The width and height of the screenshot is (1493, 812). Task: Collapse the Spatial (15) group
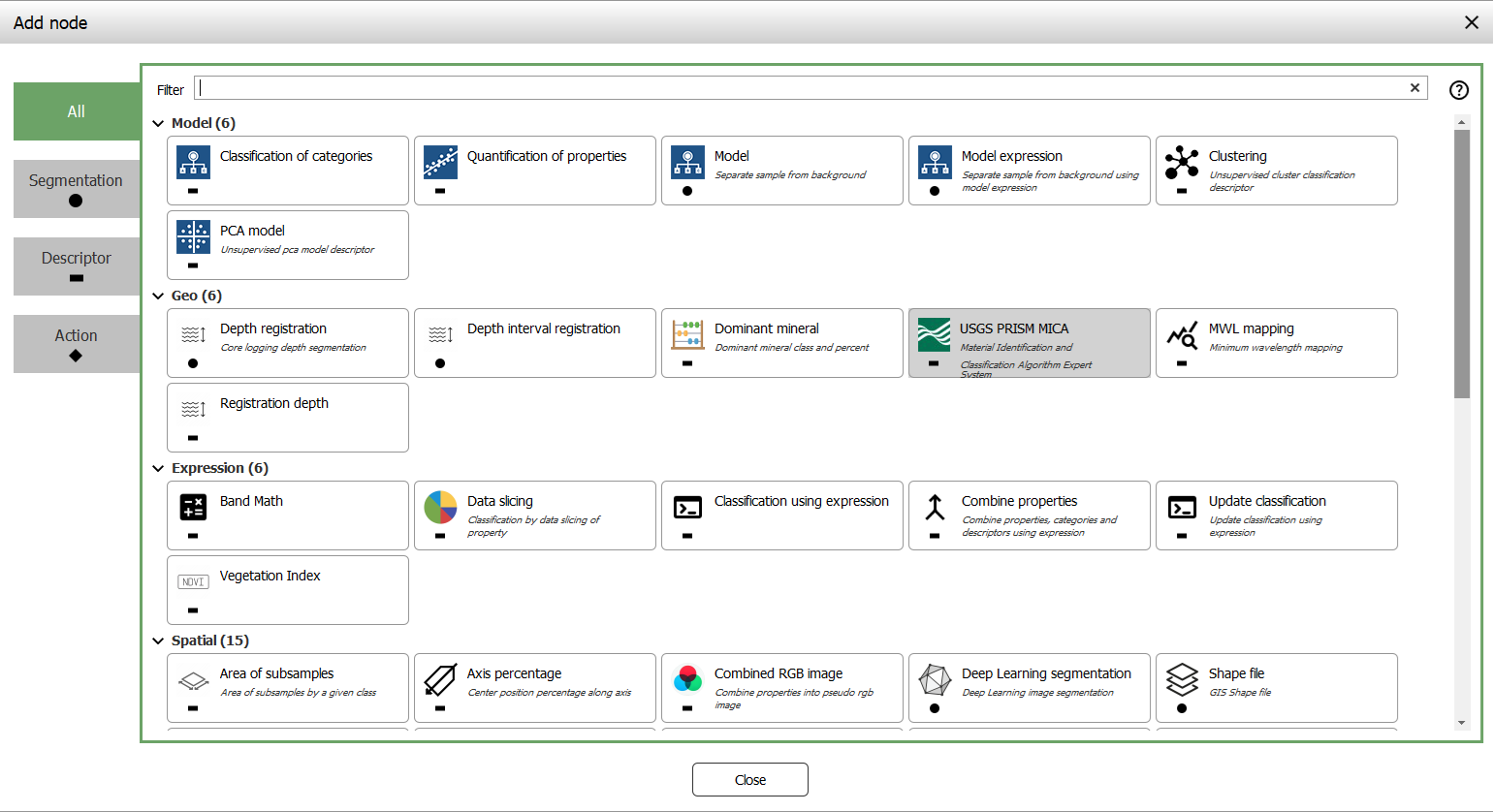(159, 640)
